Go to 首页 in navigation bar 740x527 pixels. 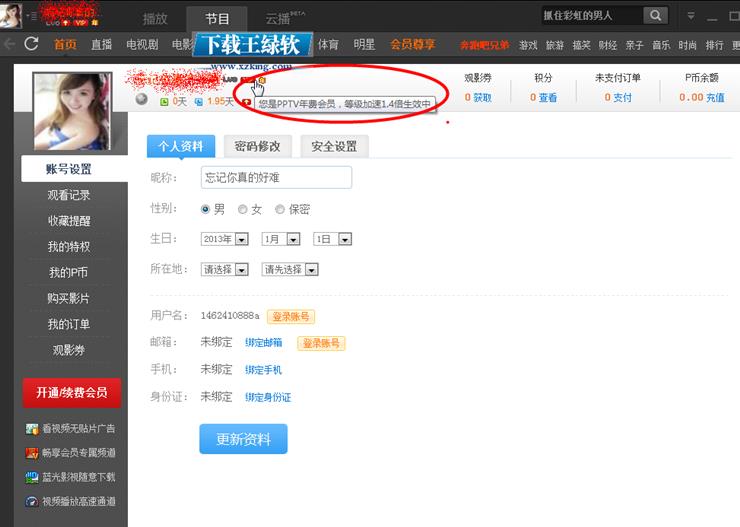[x=65, y=45]
